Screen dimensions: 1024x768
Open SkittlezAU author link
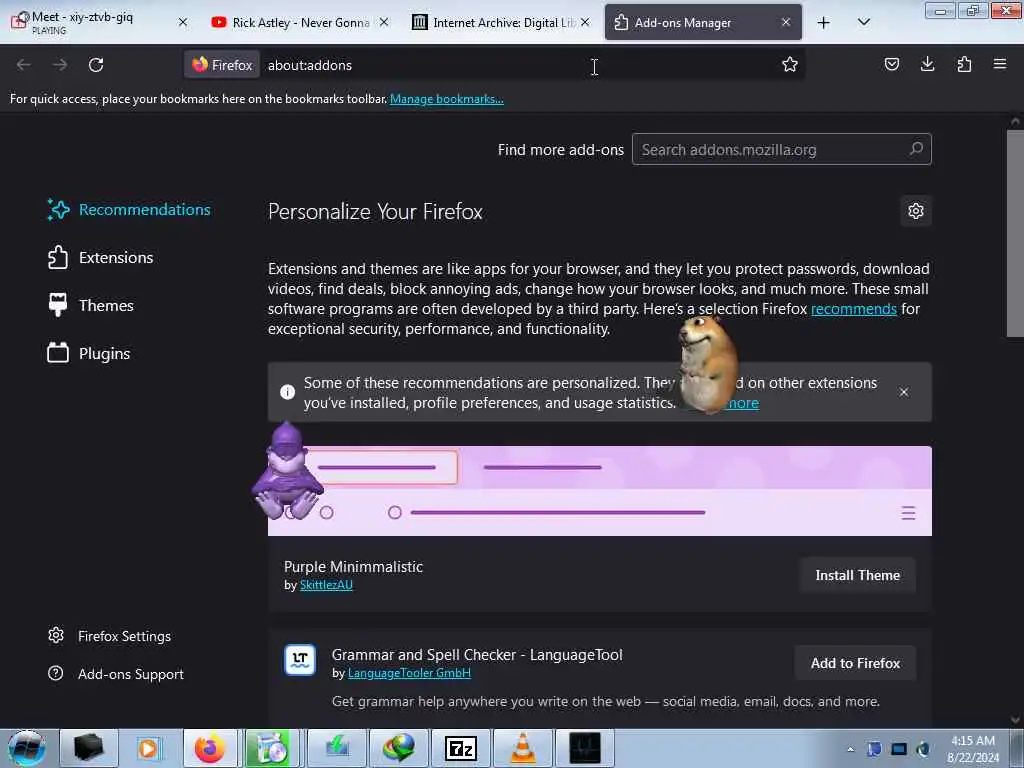point(326,585)
